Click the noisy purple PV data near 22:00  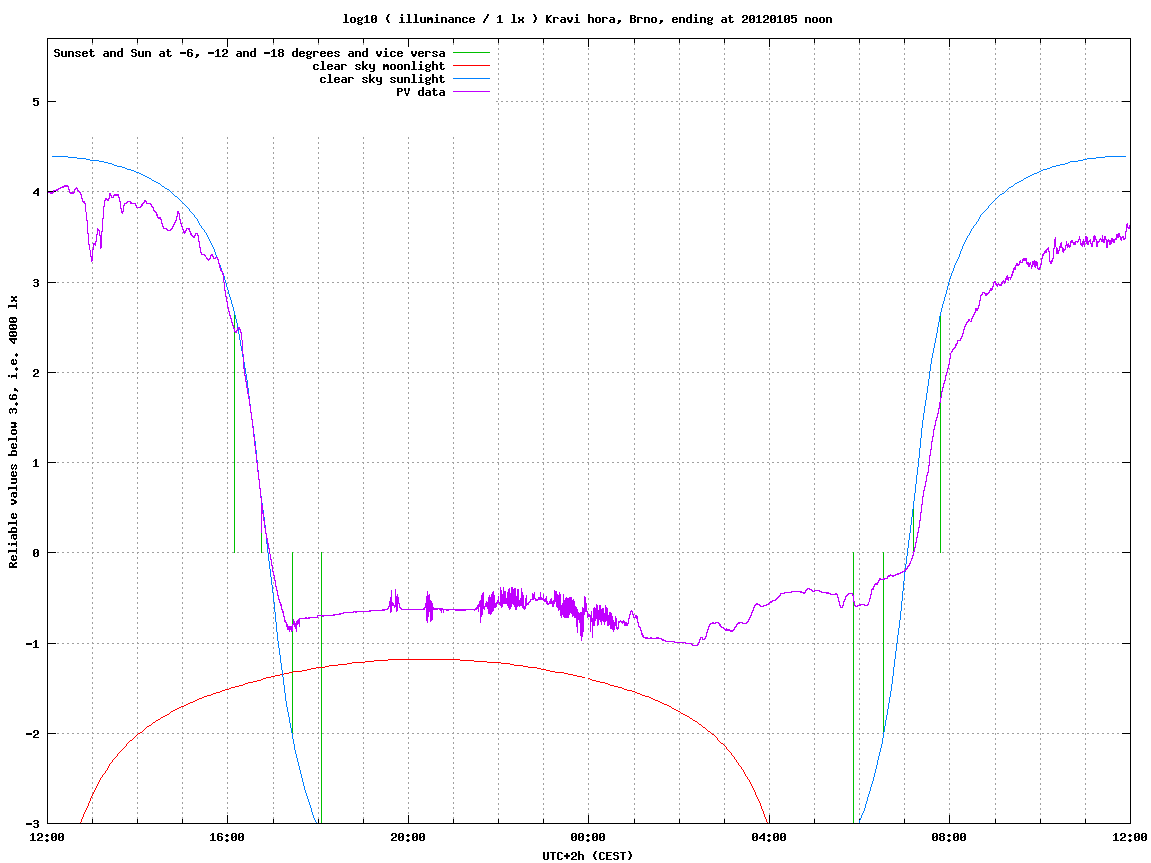(506, 600)
